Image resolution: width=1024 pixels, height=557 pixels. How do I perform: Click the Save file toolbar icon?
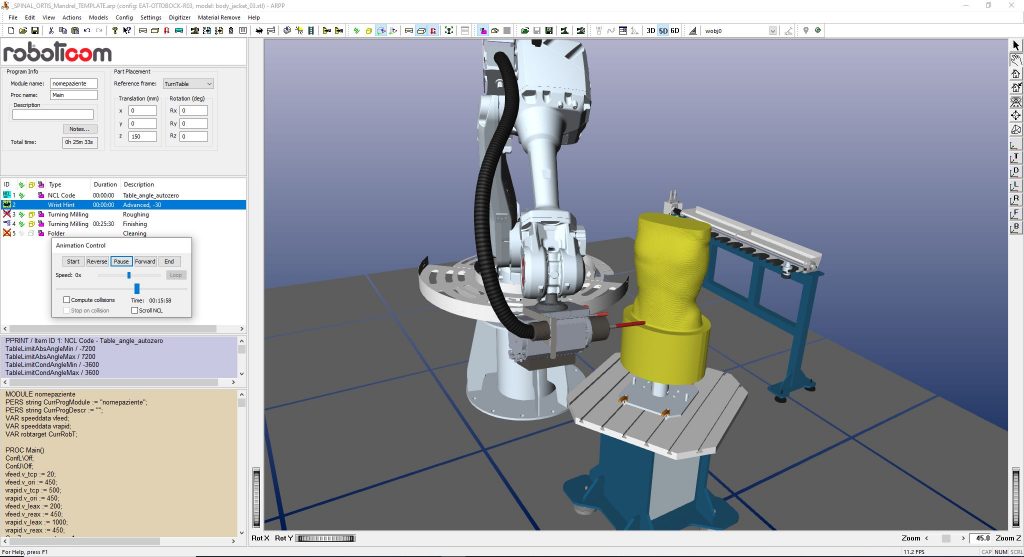[x=32, y=31]
